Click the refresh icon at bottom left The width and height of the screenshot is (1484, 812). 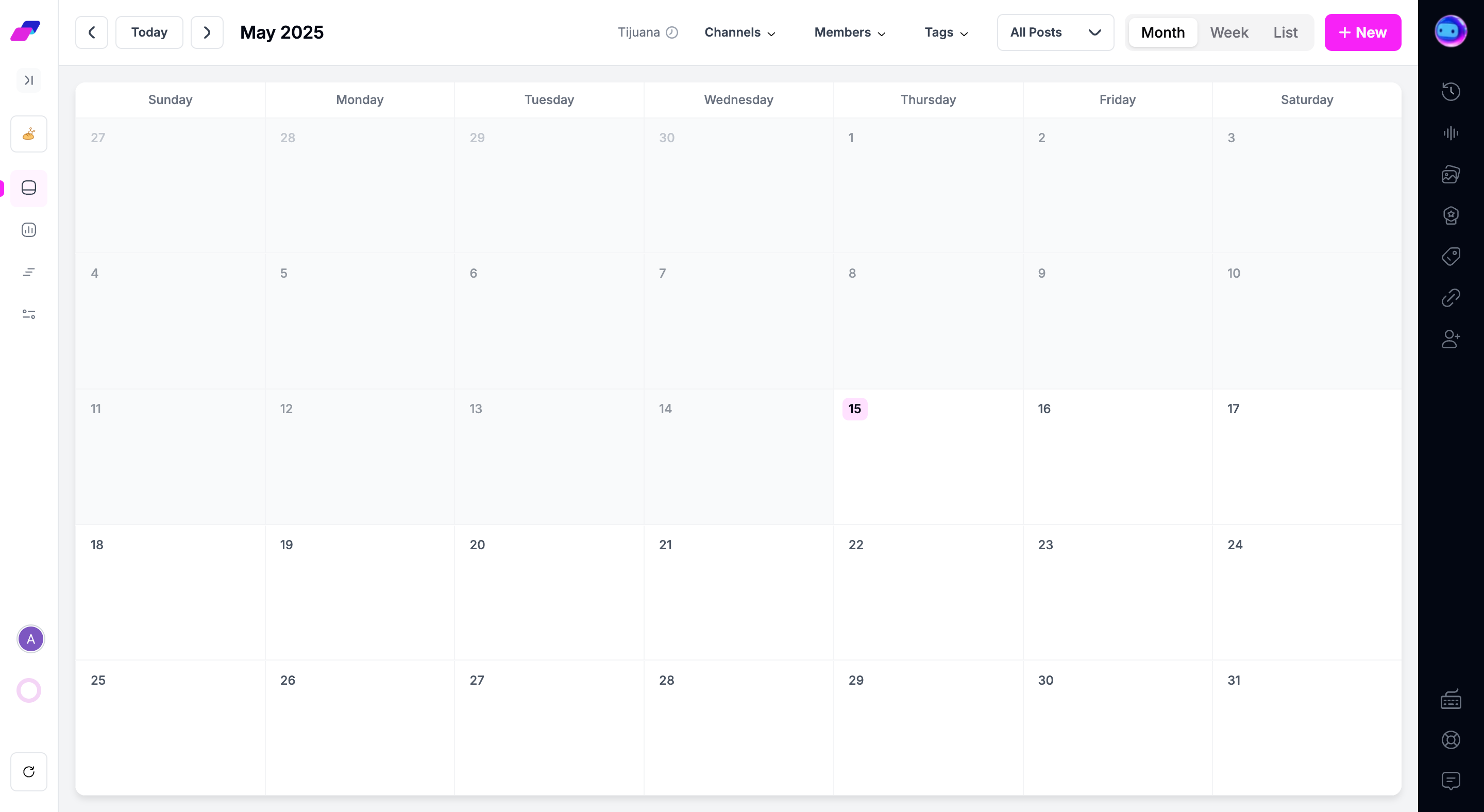[29, 772]
